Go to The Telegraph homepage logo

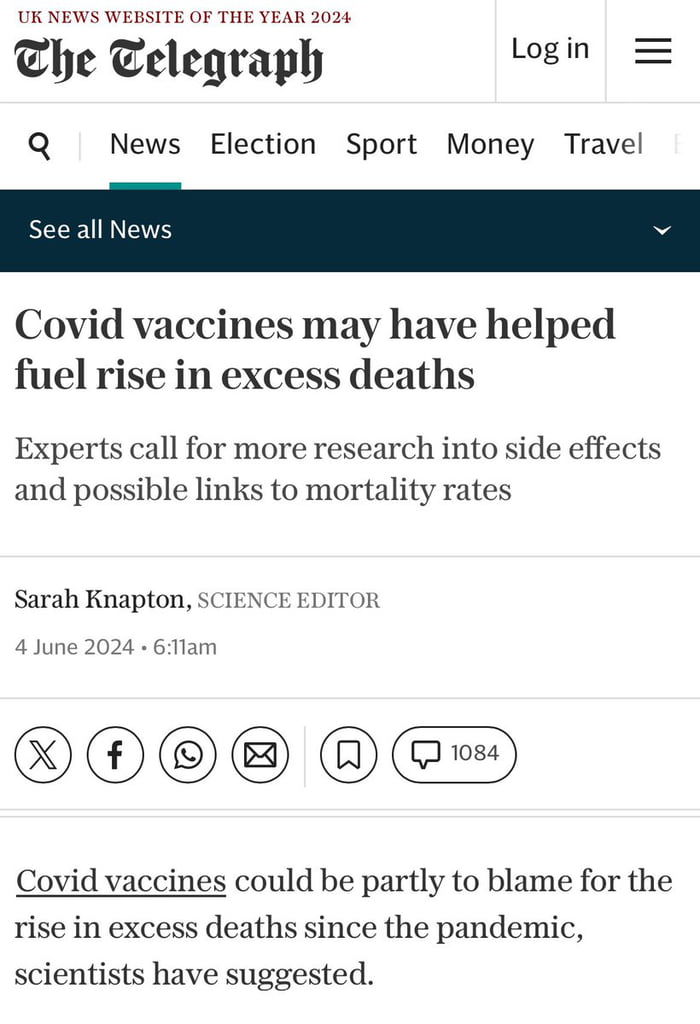pos(169,60)
